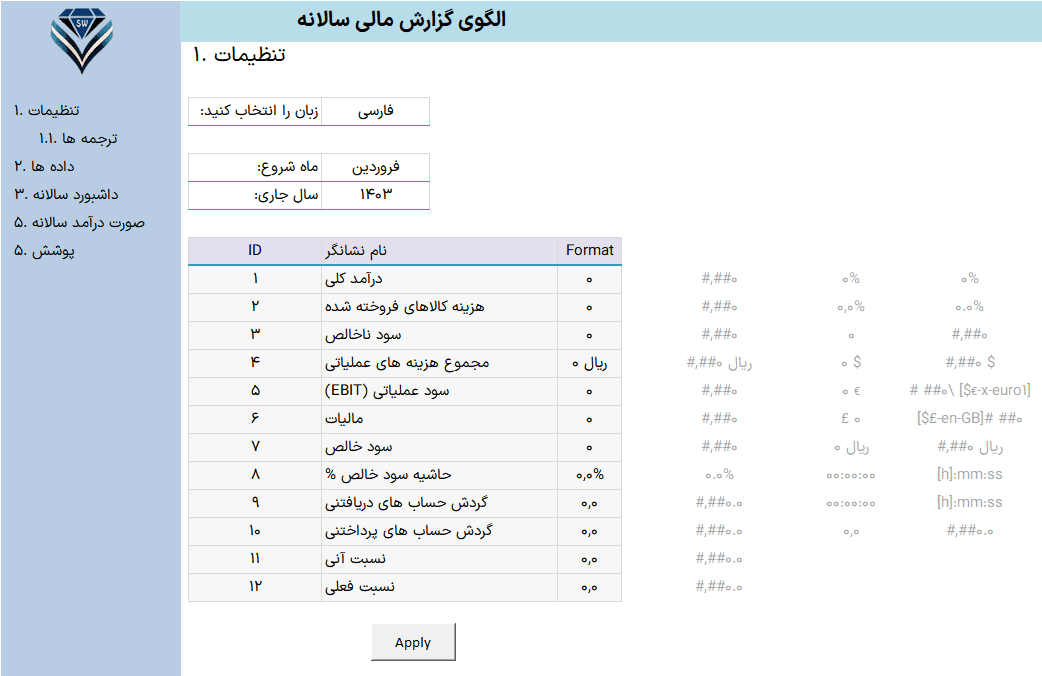Open داشبورد سالانه .۳ sidebar link

click(x=66, y=194)
